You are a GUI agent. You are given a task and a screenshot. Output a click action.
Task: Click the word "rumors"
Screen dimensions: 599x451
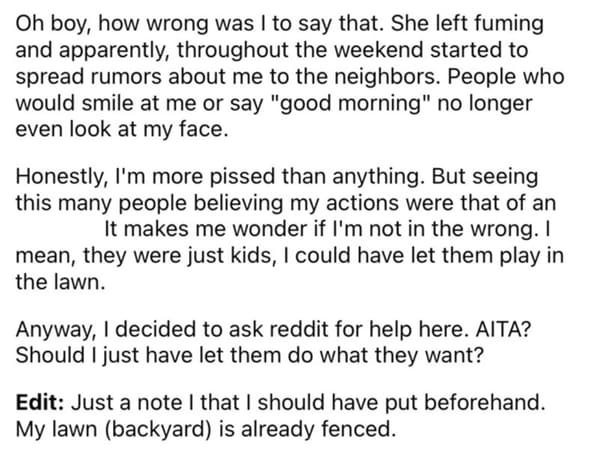coord(126,77)
